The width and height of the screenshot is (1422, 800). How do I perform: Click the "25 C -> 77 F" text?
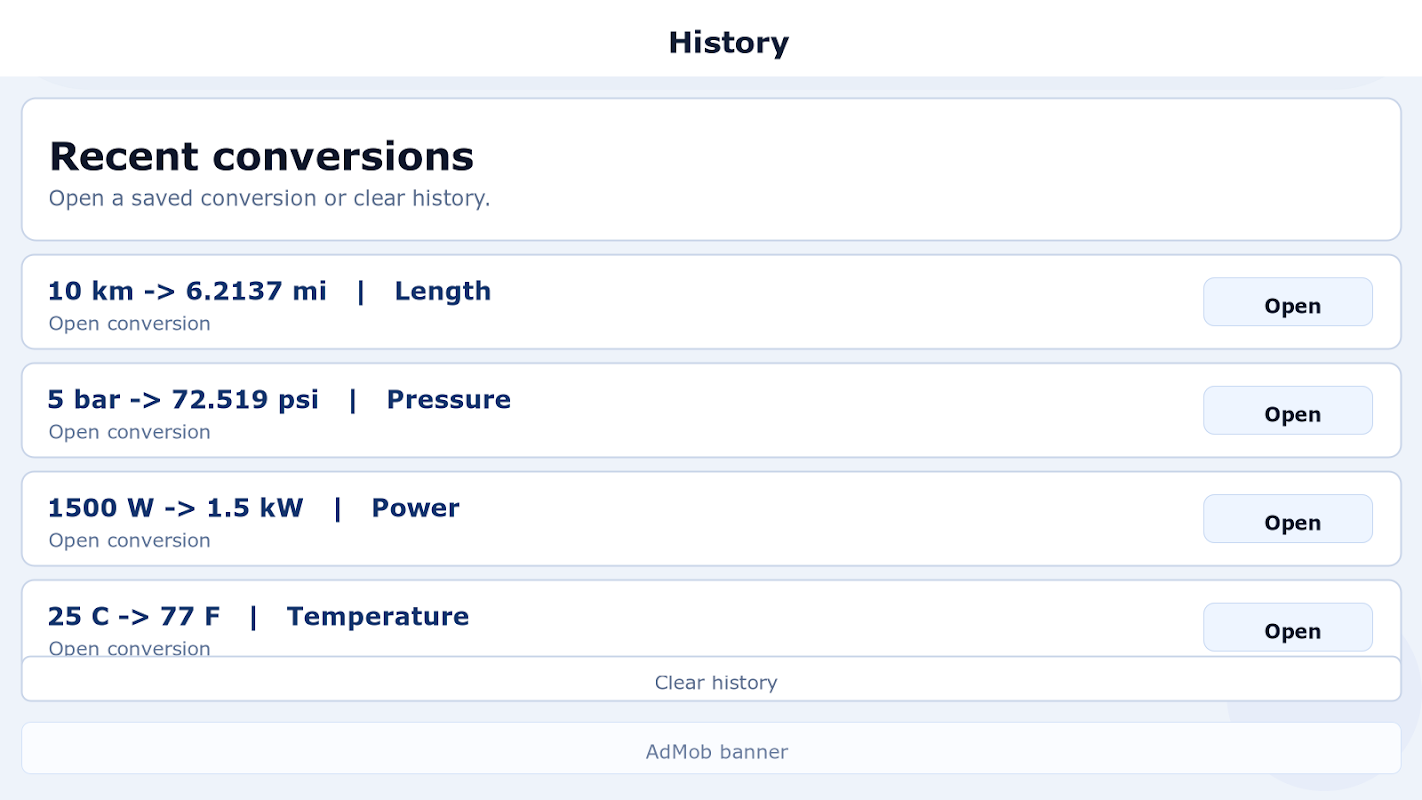point(134,616)
